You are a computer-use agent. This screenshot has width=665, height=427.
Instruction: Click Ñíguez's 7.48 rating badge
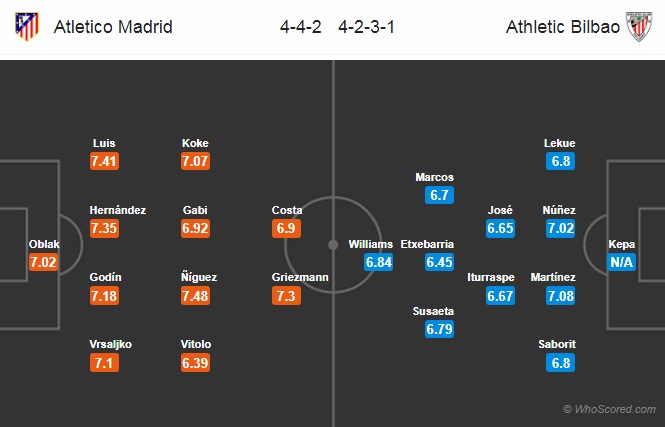195,296
